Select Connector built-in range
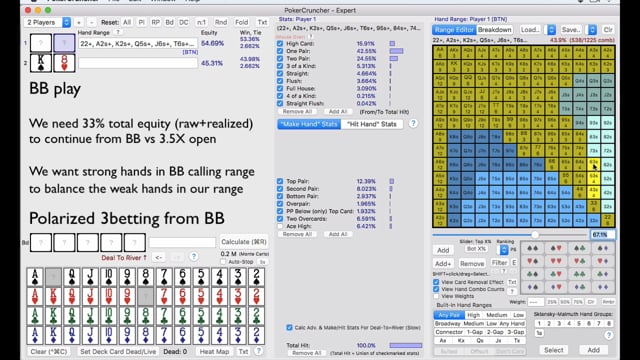This screenshot has width=640, height=360. [449, 332]
